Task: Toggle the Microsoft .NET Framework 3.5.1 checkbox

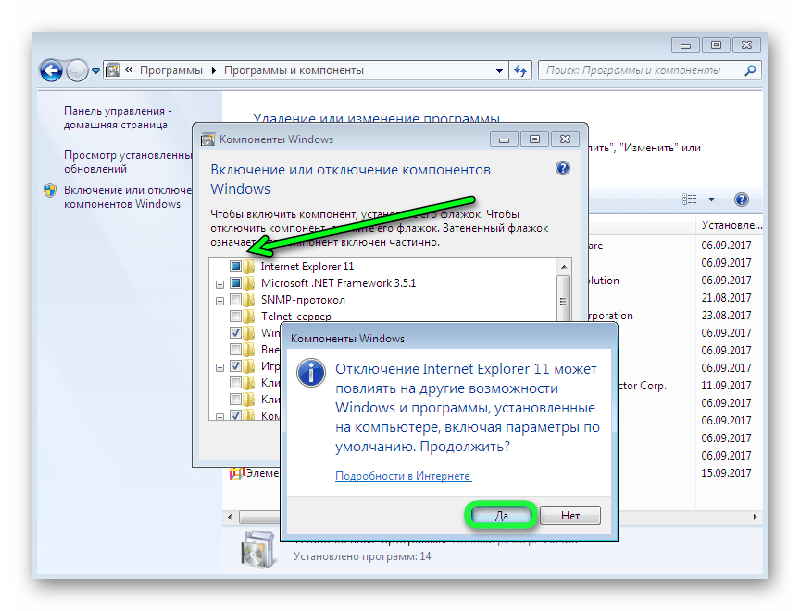Action: coord(236,283)
